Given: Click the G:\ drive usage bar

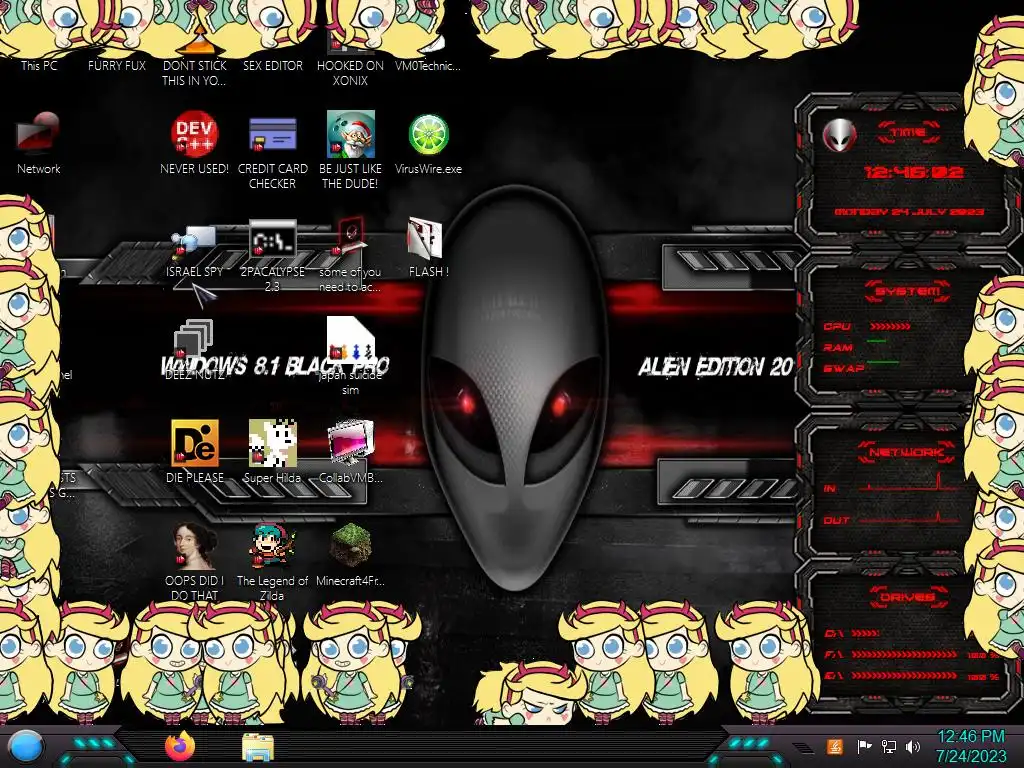Looking at the screenshot, I should 904,676.
